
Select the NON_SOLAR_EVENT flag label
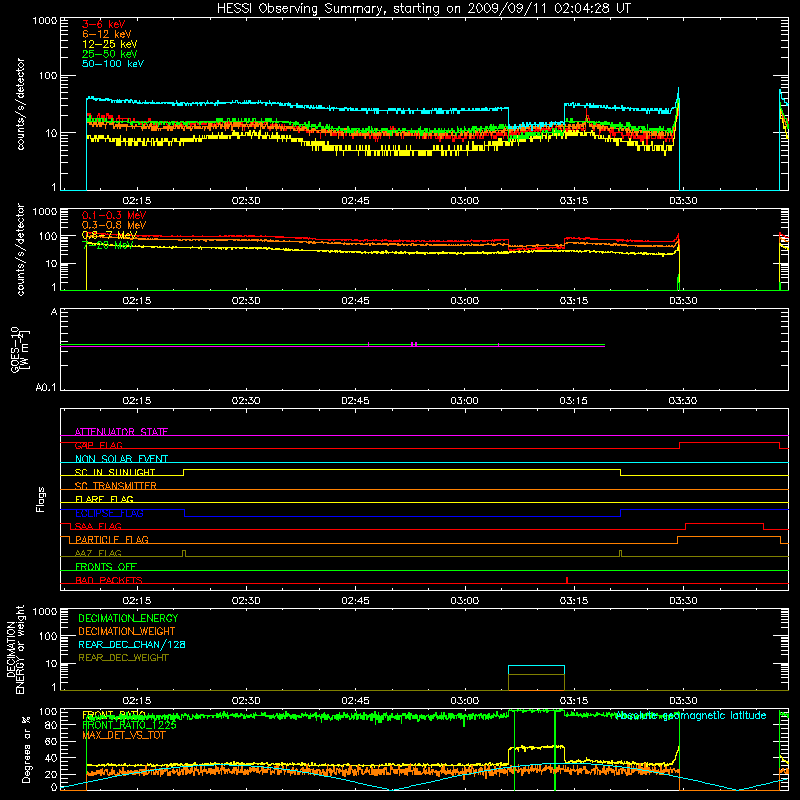click(x=121, y=459)
